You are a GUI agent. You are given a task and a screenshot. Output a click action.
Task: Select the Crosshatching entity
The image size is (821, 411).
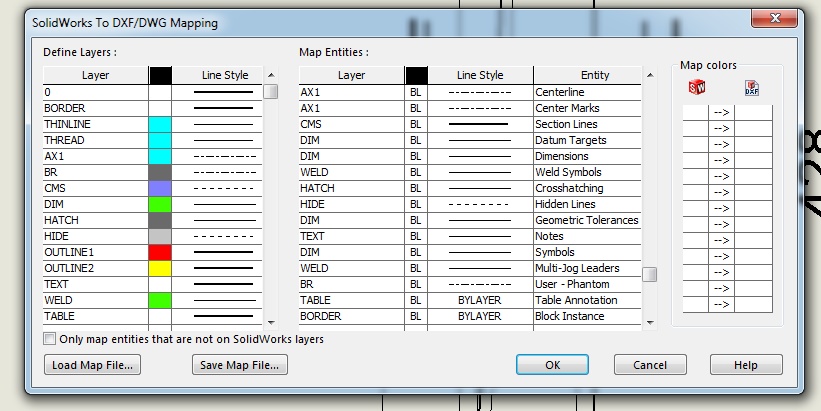pyautogui.click(x=587, y=188)
